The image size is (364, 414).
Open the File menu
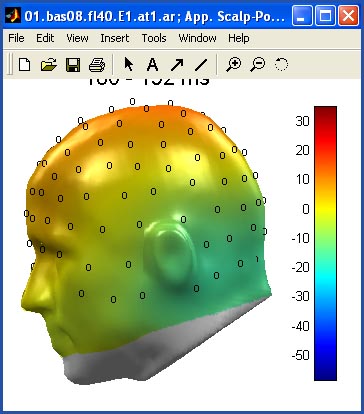pos(16,38)
